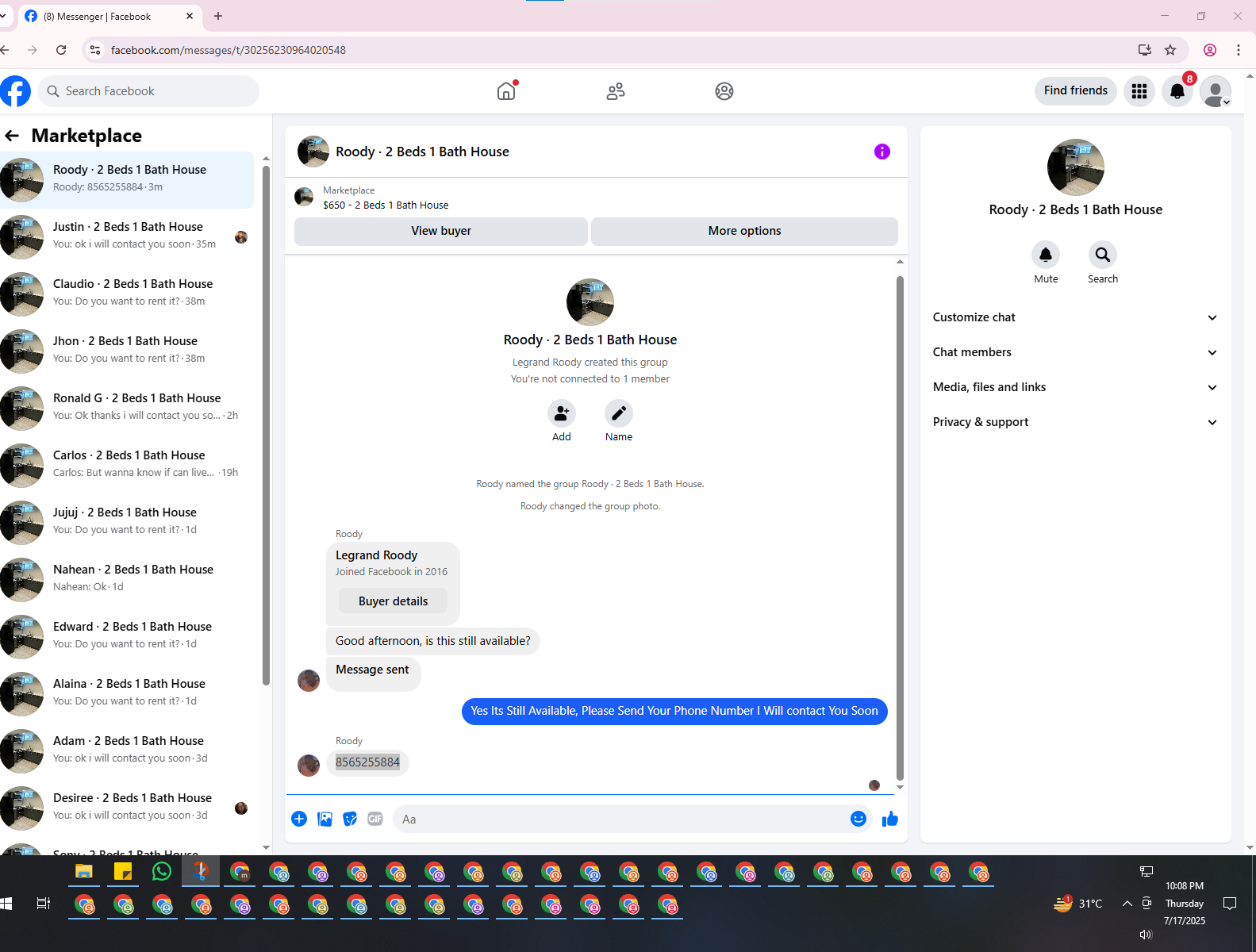Focus the Search Facebook field
Screen dimensions: 1256x952
click(148, 91)
